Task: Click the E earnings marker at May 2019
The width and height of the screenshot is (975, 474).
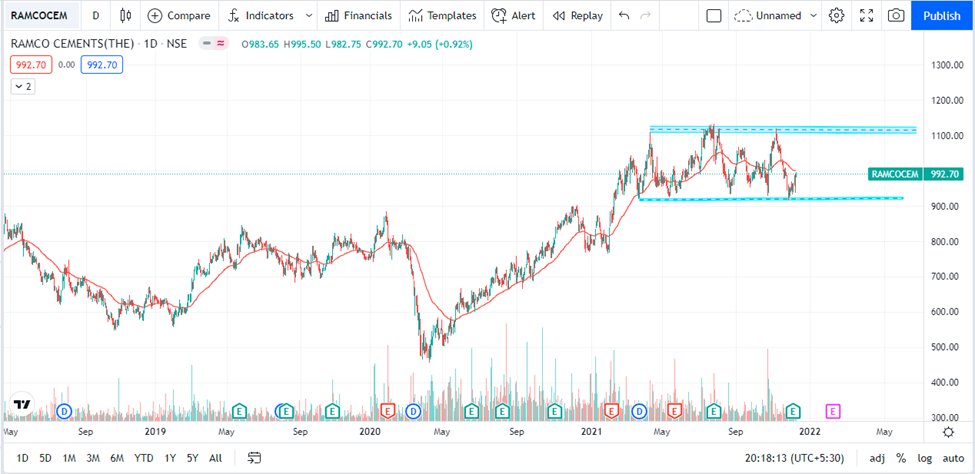Action: click(x=239, y=411)
